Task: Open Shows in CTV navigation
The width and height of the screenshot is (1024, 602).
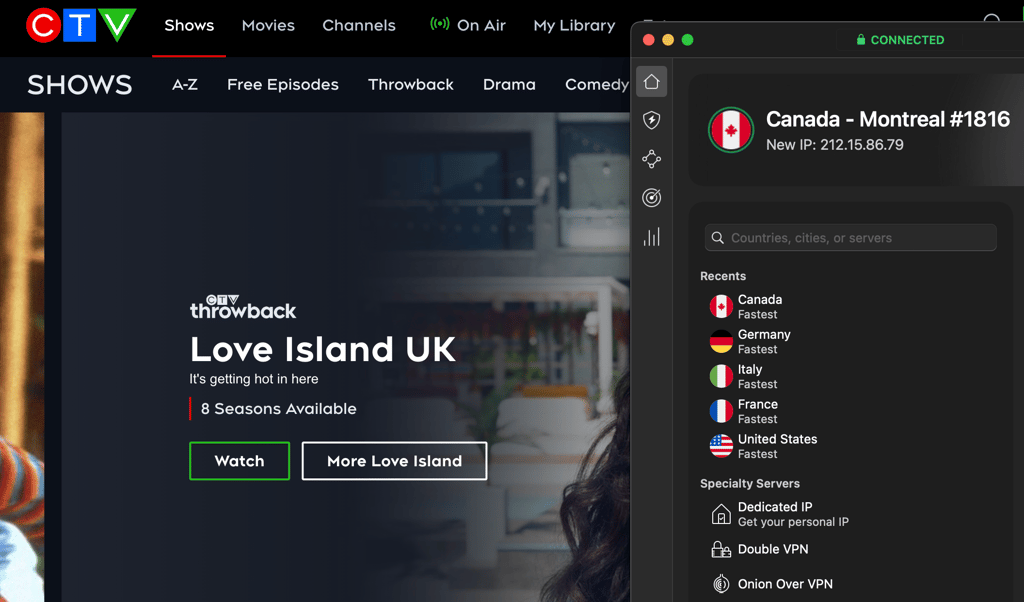Action: (189, 25)
